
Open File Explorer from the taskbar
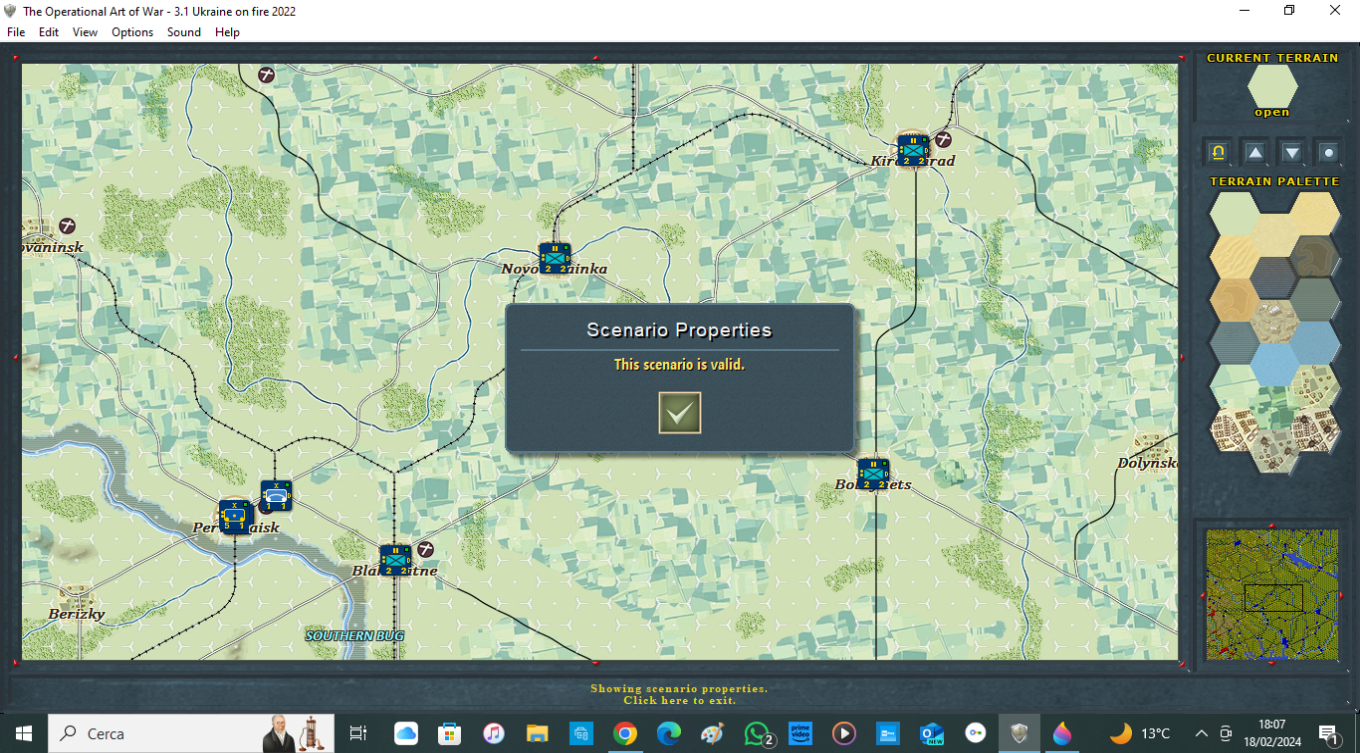[537, 734]
